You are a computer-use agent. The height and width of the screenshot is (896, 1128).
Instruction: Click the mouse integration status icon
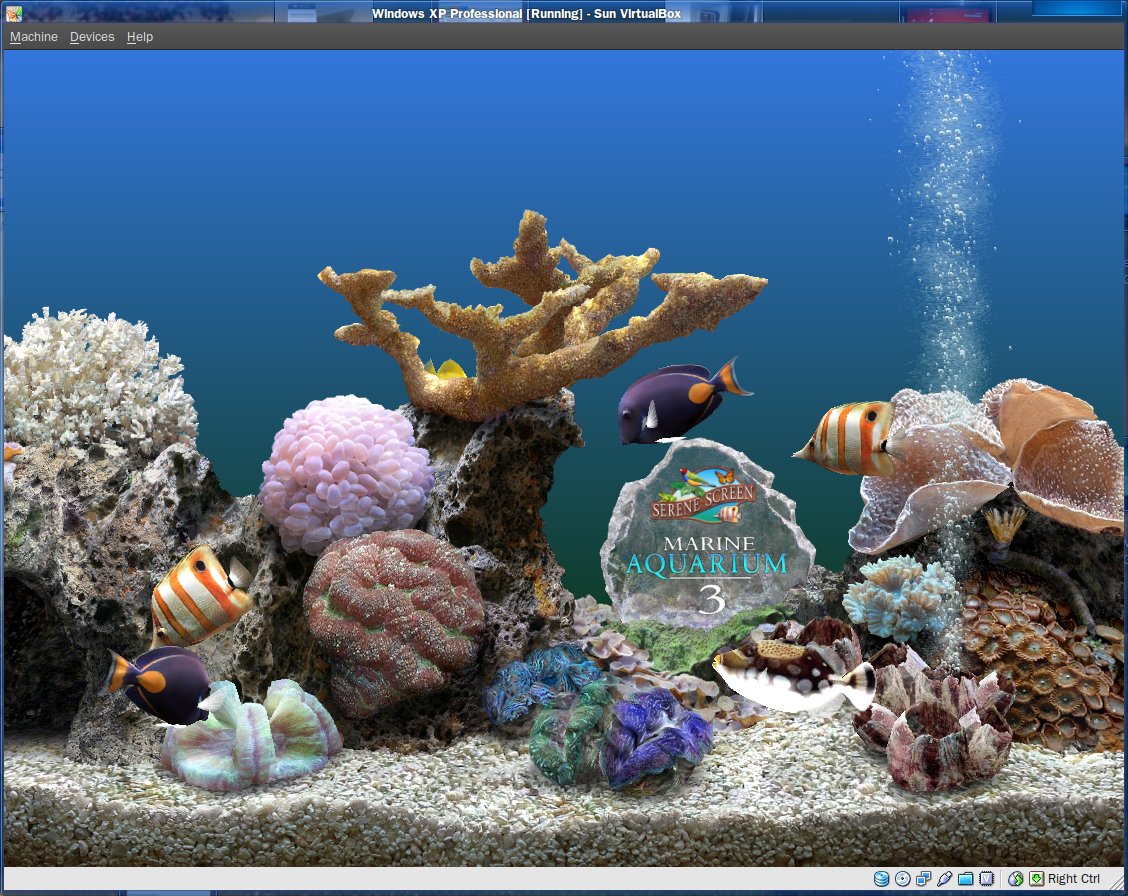pyautogui.click(x=1016, y=878)
